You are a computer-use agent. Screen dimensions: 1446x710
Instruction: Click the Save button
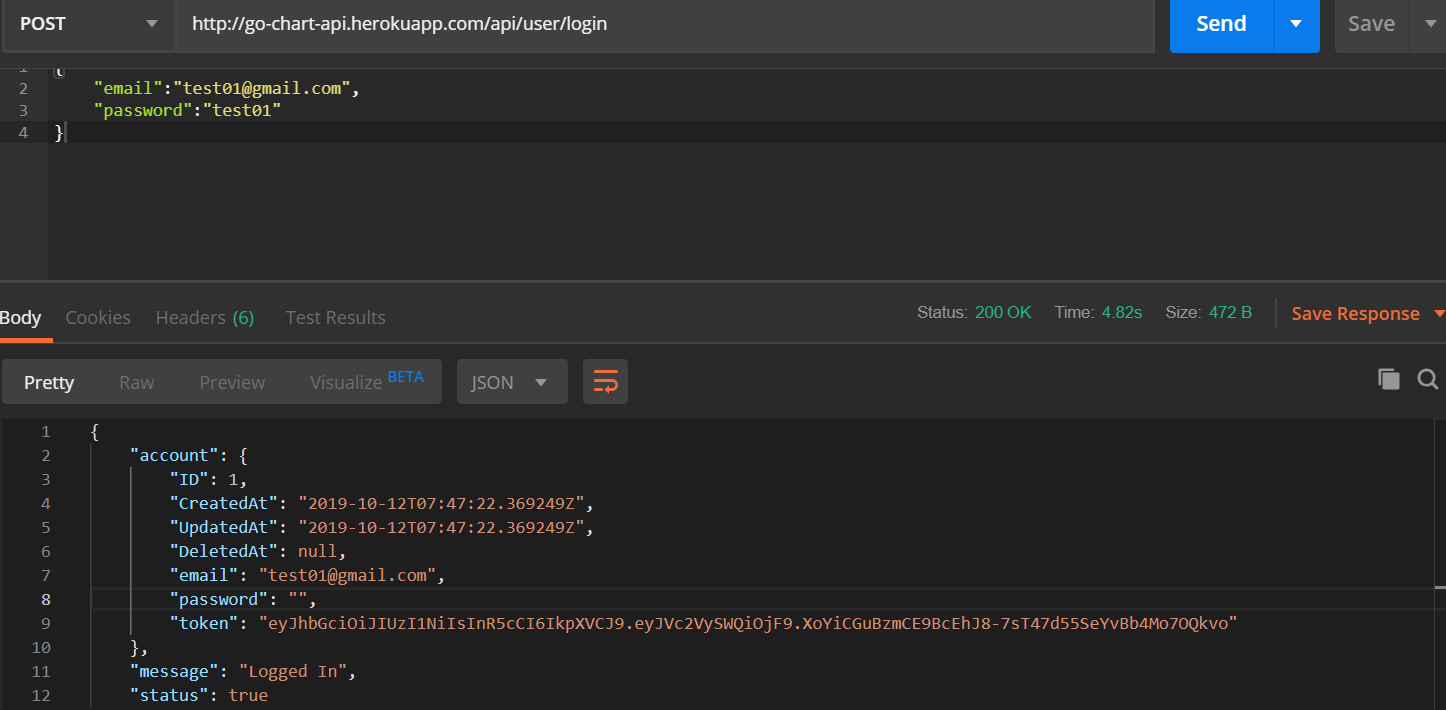click(1370, 24)
